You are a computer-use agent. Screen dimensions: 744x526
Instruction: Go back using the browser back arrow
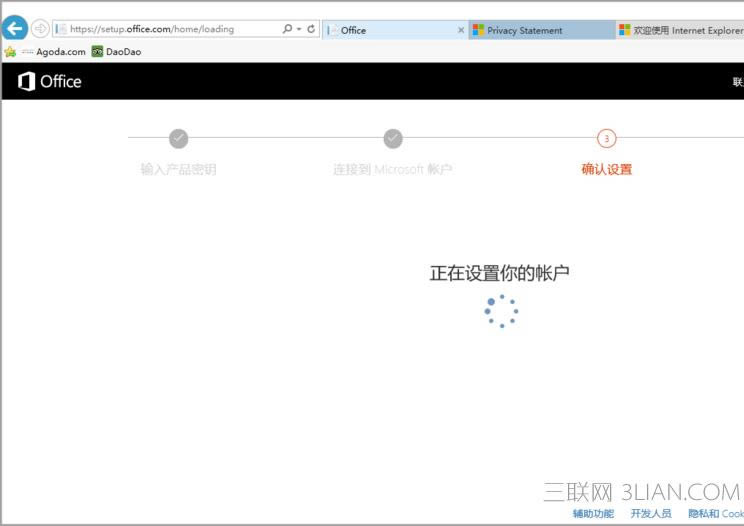point(15,28)
